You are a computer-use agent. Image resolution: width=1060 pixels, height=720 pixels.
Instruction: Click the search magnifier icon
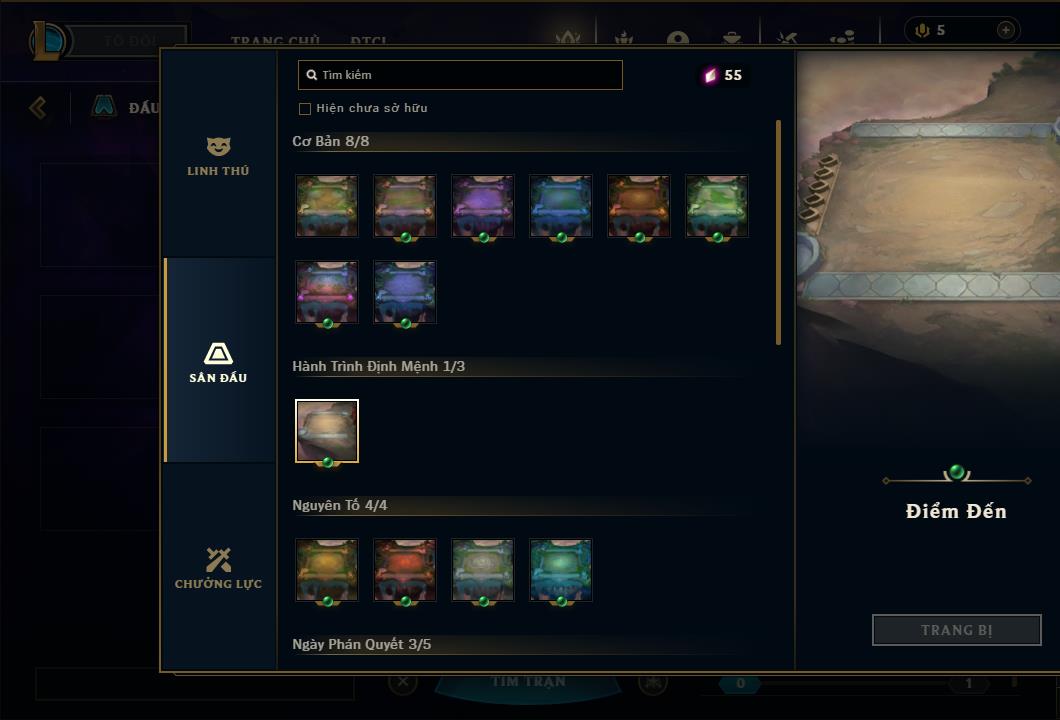(312, 75)
